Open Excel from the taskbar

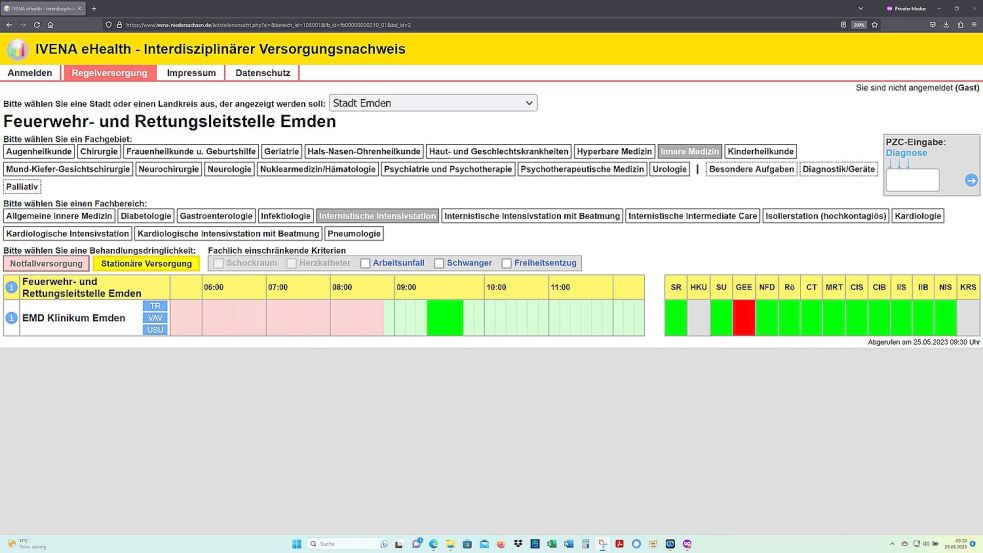[x=552, y=544]
